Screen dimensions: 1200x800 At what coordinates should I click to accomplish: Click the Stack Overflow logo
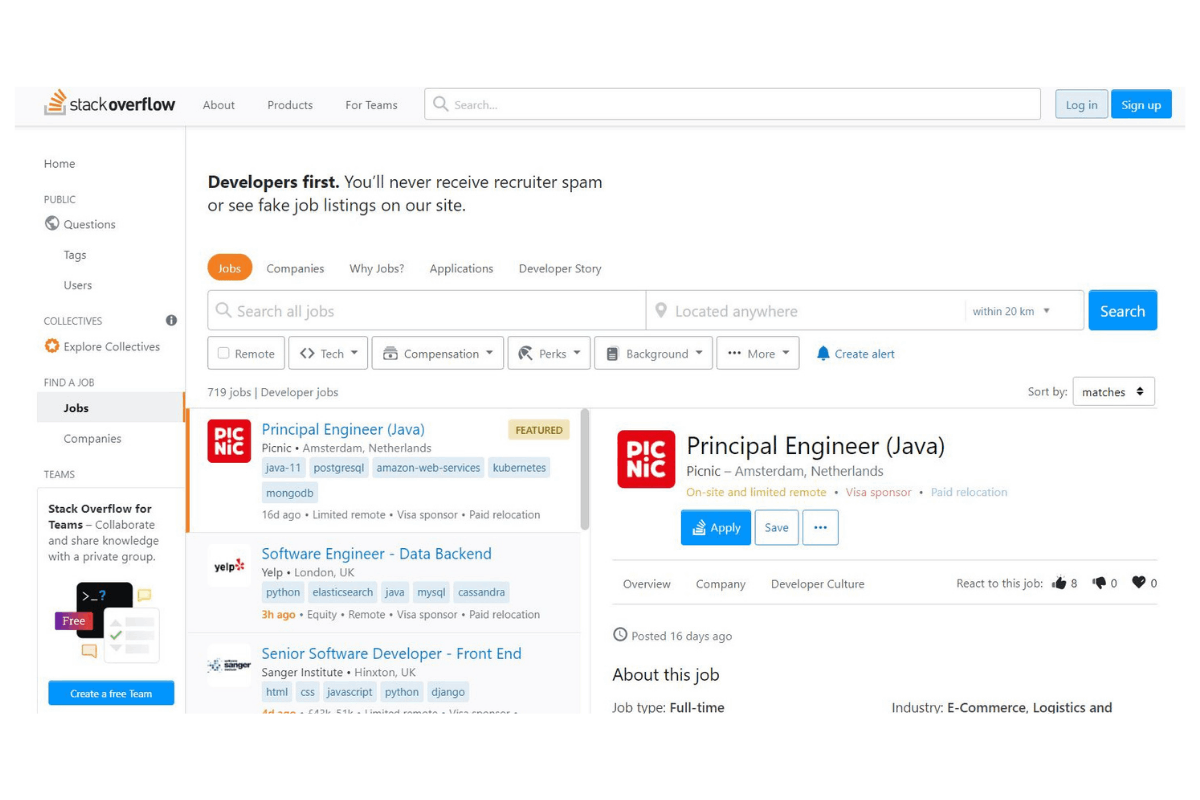tap(110, 104)
